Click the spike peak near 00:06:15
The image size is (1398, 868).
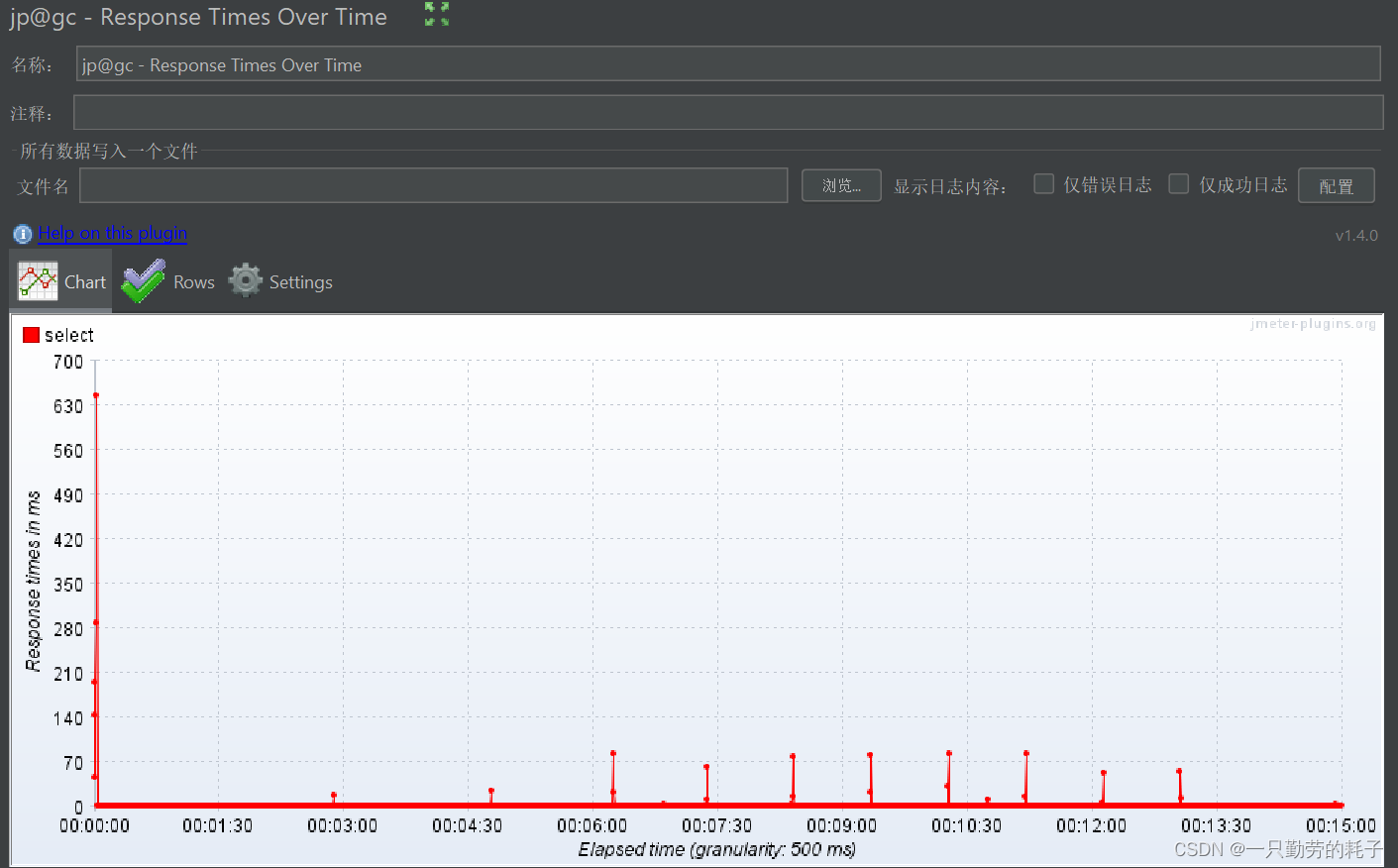click(x=613, y=753)
